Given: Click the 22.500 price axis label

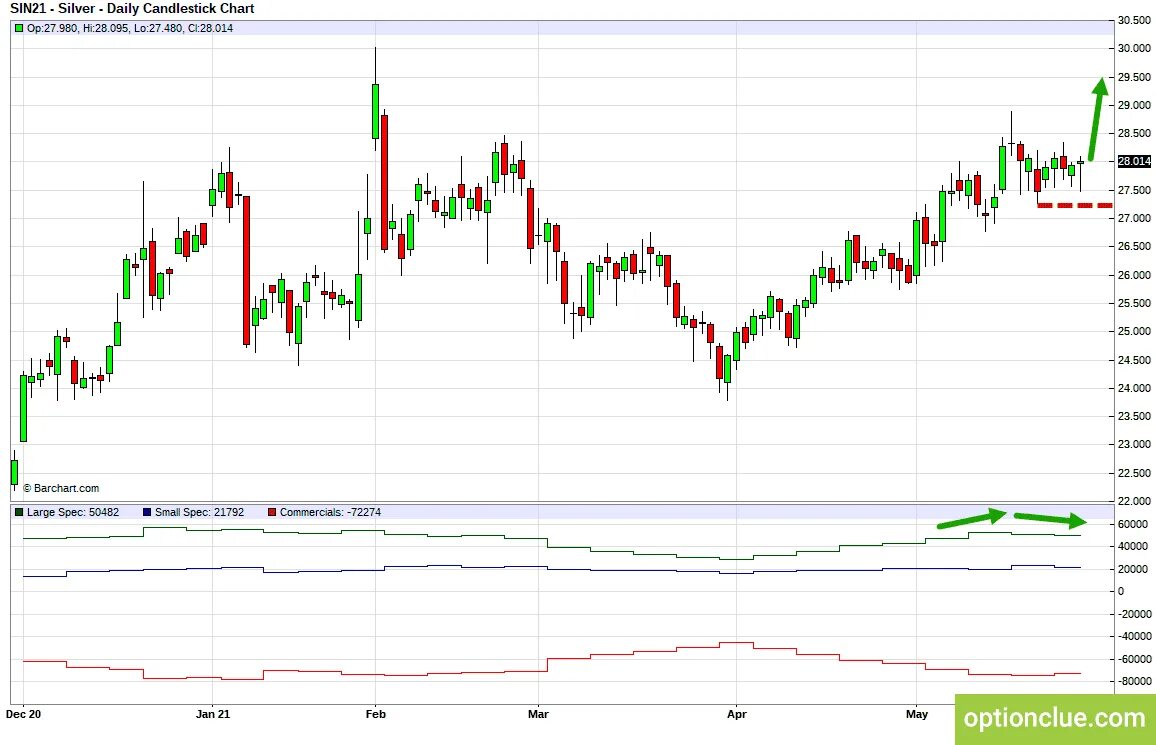Looking at the screenshot, I should pos(1134,473).
